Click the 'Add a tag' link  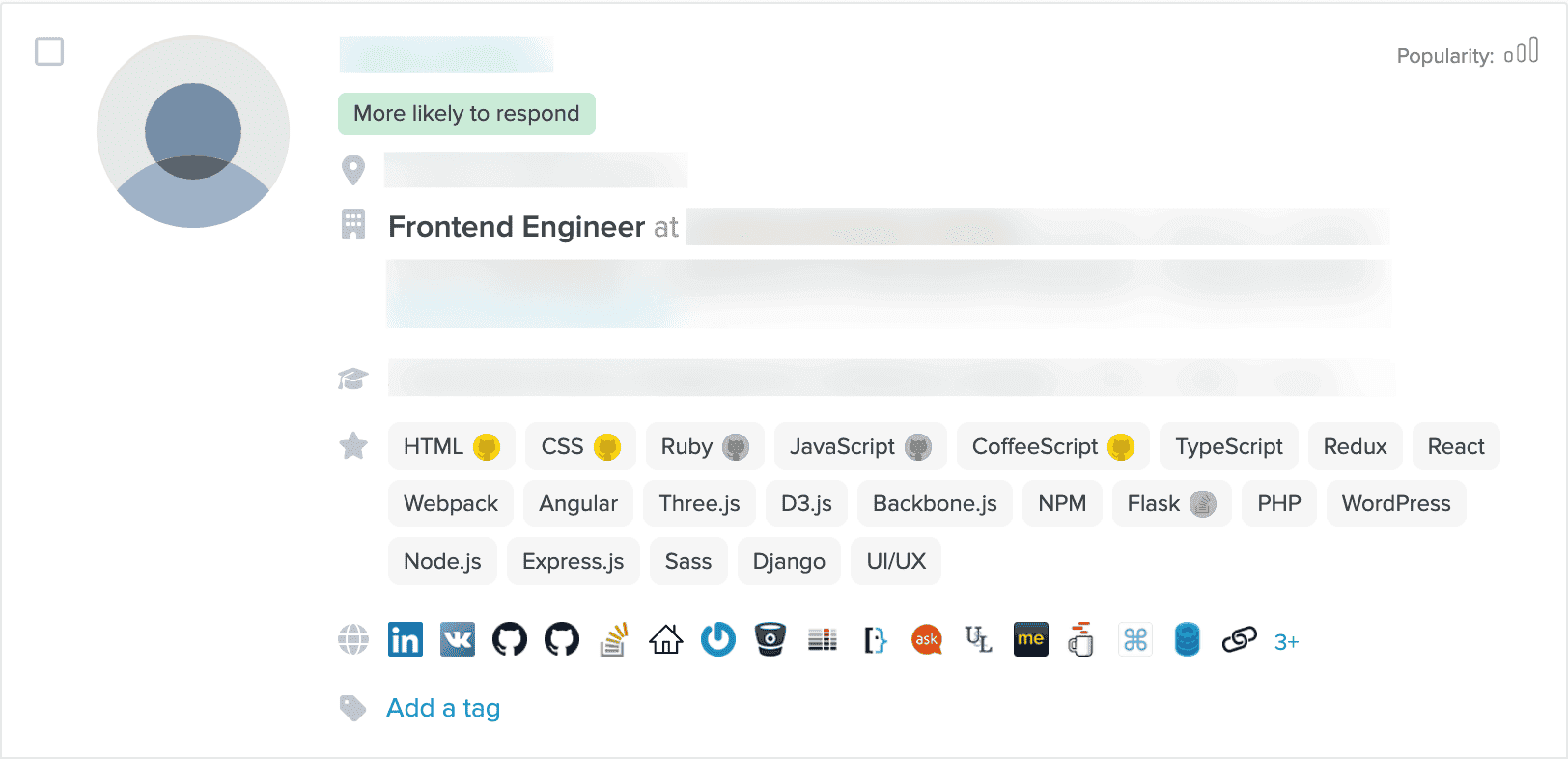click(x=443, y=708)
